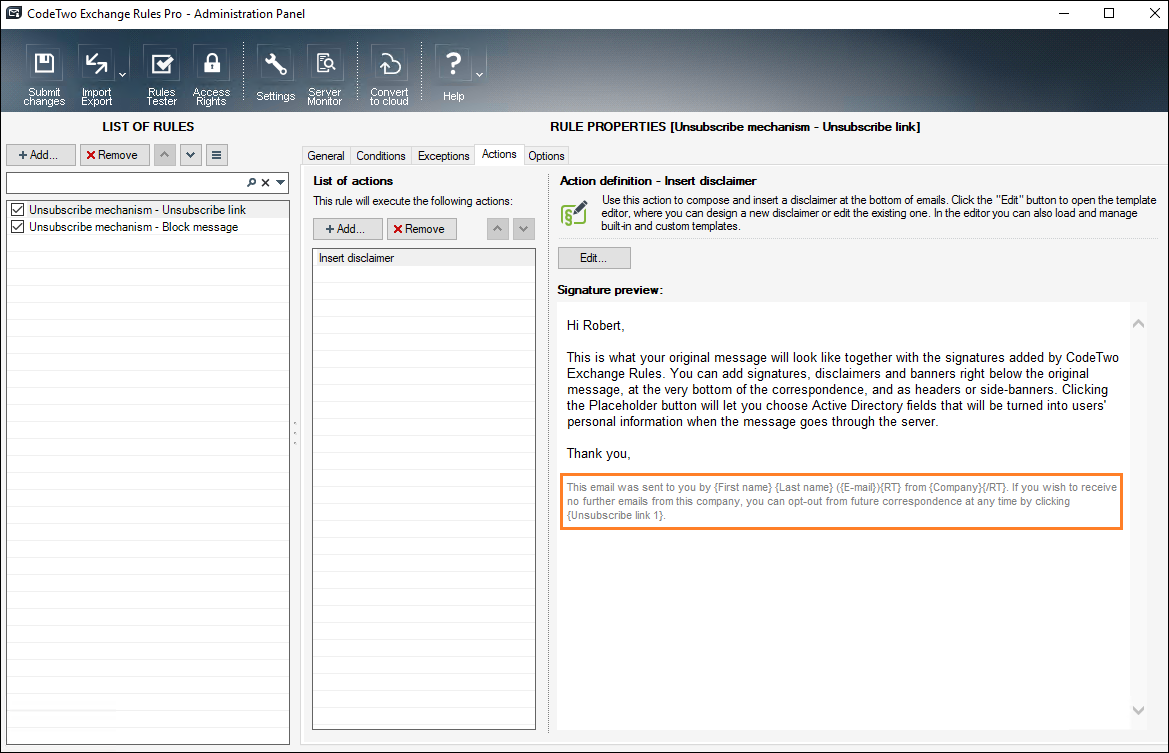This screenshot has height=753, width=1169.
Task: Launch the Rules Tester
Action: point(161,77)
